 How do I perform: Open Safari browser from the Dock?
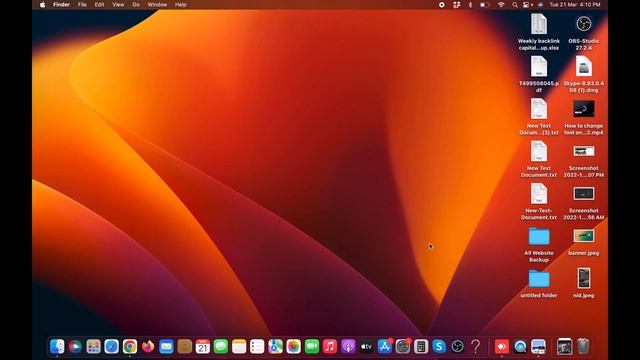tap(111, 347)
